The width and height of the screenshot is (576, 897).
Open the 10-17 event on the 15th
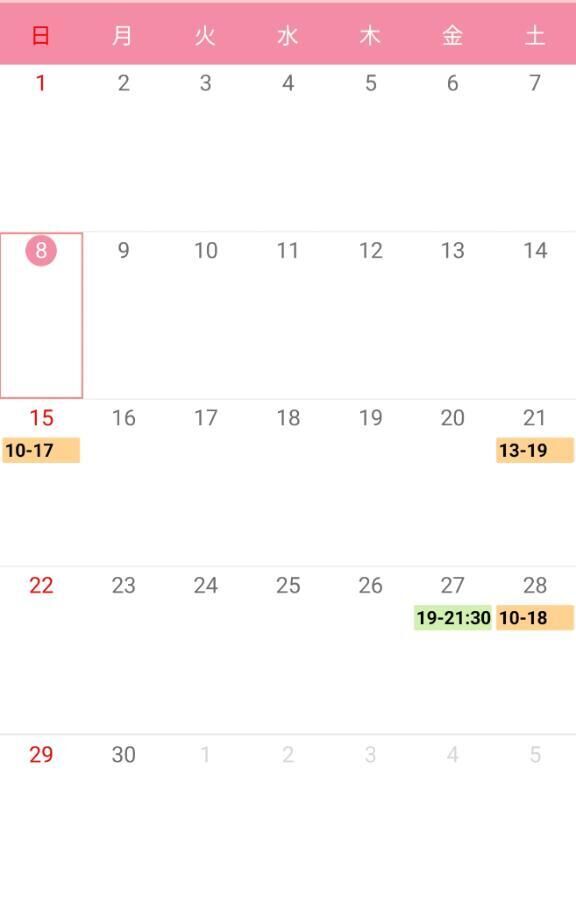(41, 450)
